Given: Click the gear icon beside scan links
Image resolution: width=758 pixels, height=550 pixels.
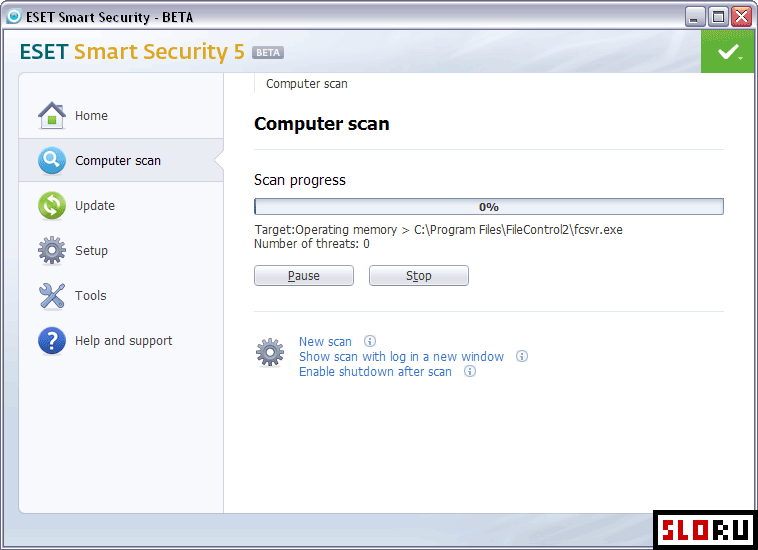Looking at the screenshot, I should 270,352.
